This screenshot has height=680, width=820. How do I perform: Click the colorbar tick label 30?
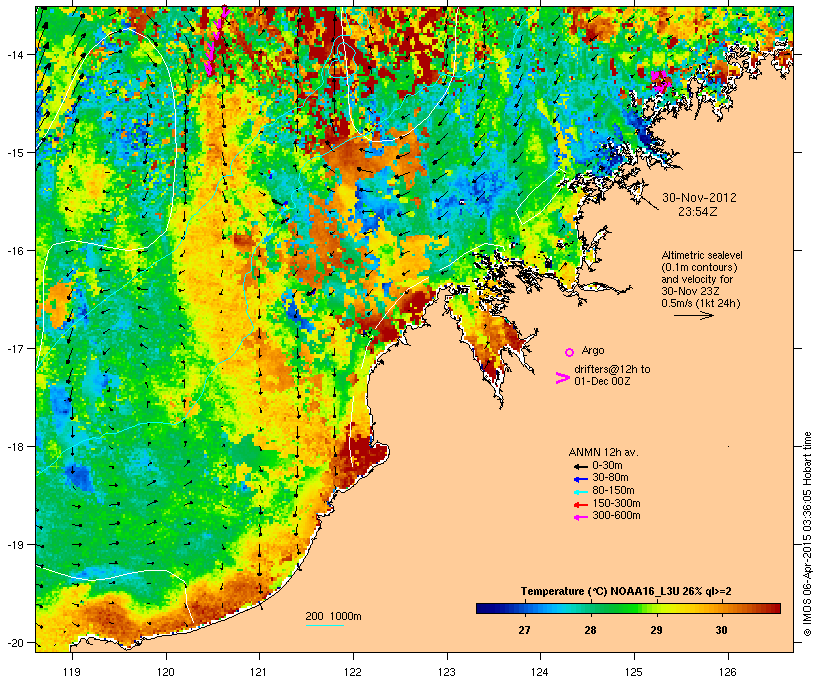tap(721, 630)
